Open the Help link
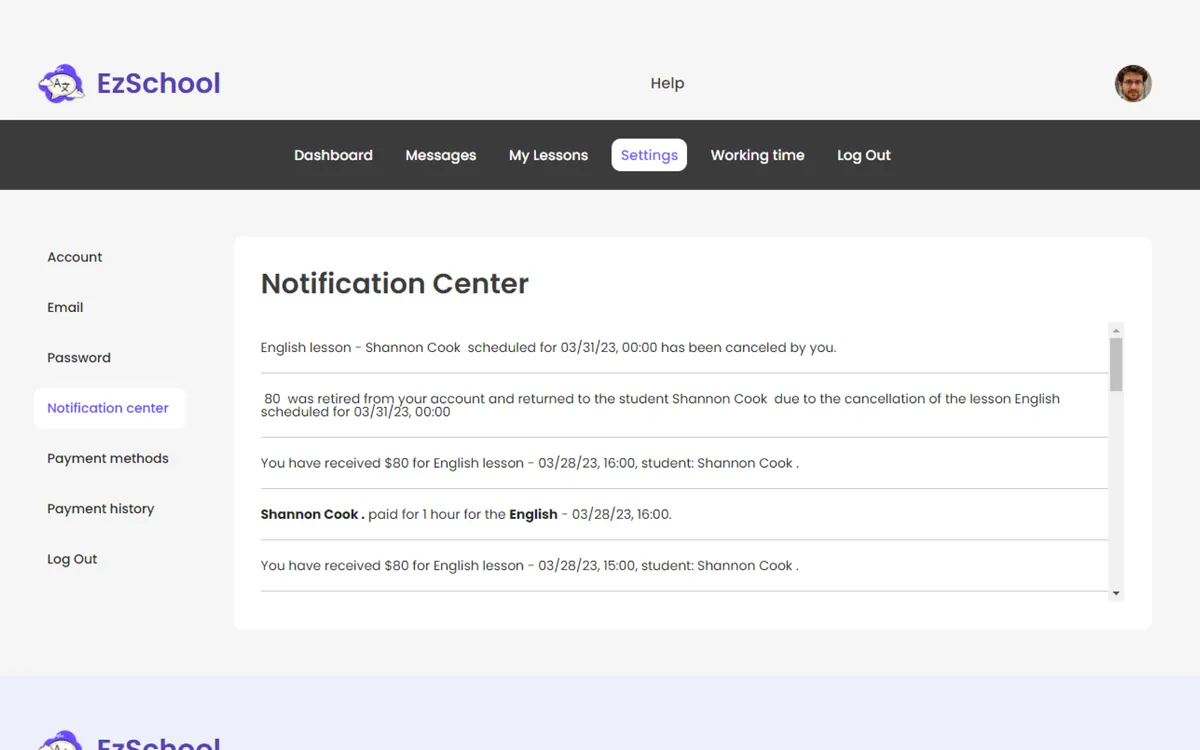 coord(667,83)
